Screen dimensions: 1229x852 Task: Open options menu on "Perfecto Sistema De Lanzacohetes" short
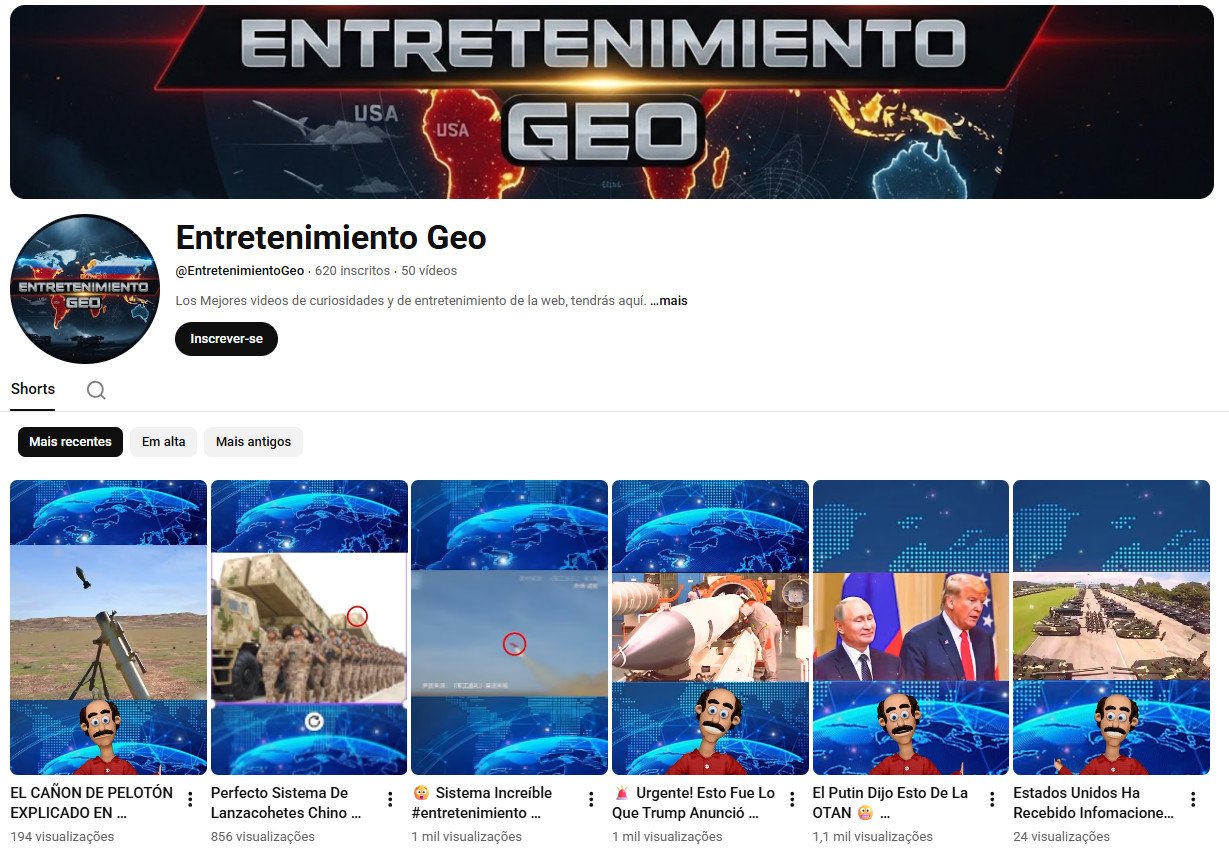pos(389,799)
